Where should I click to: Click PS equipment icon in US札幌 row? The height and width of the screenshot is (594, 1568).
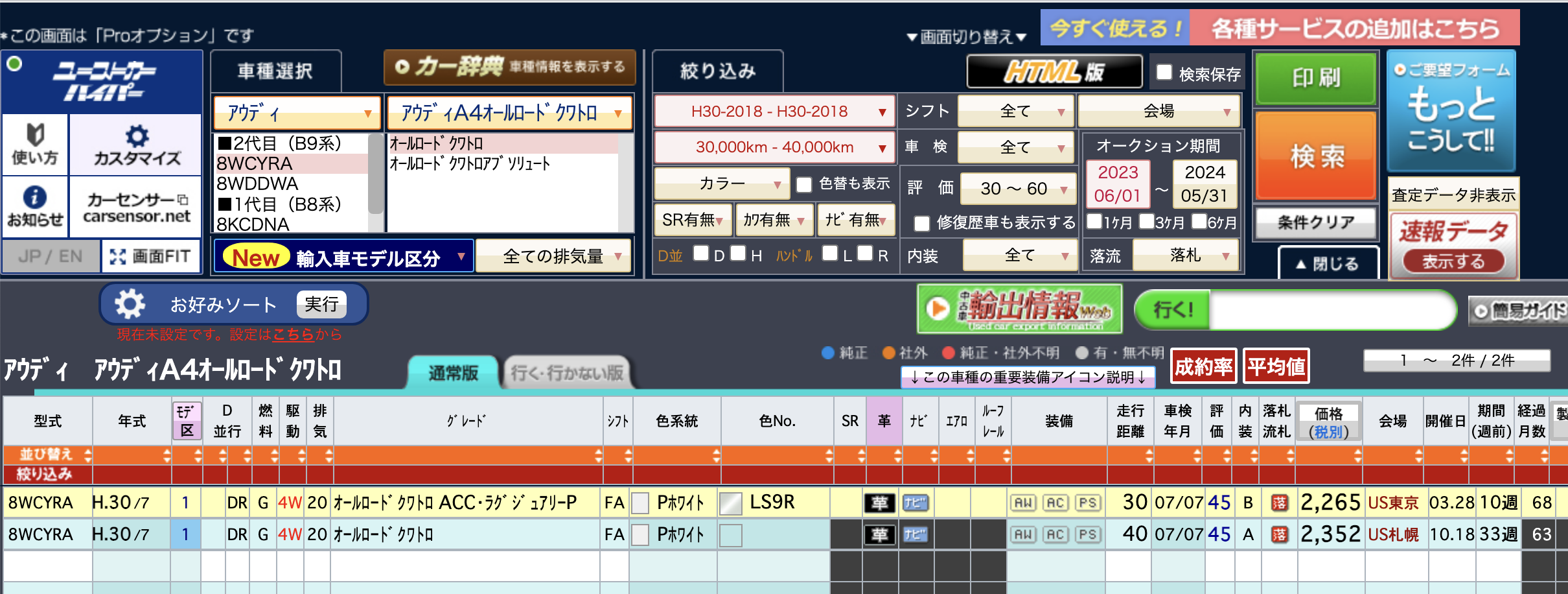[1088, 534]
